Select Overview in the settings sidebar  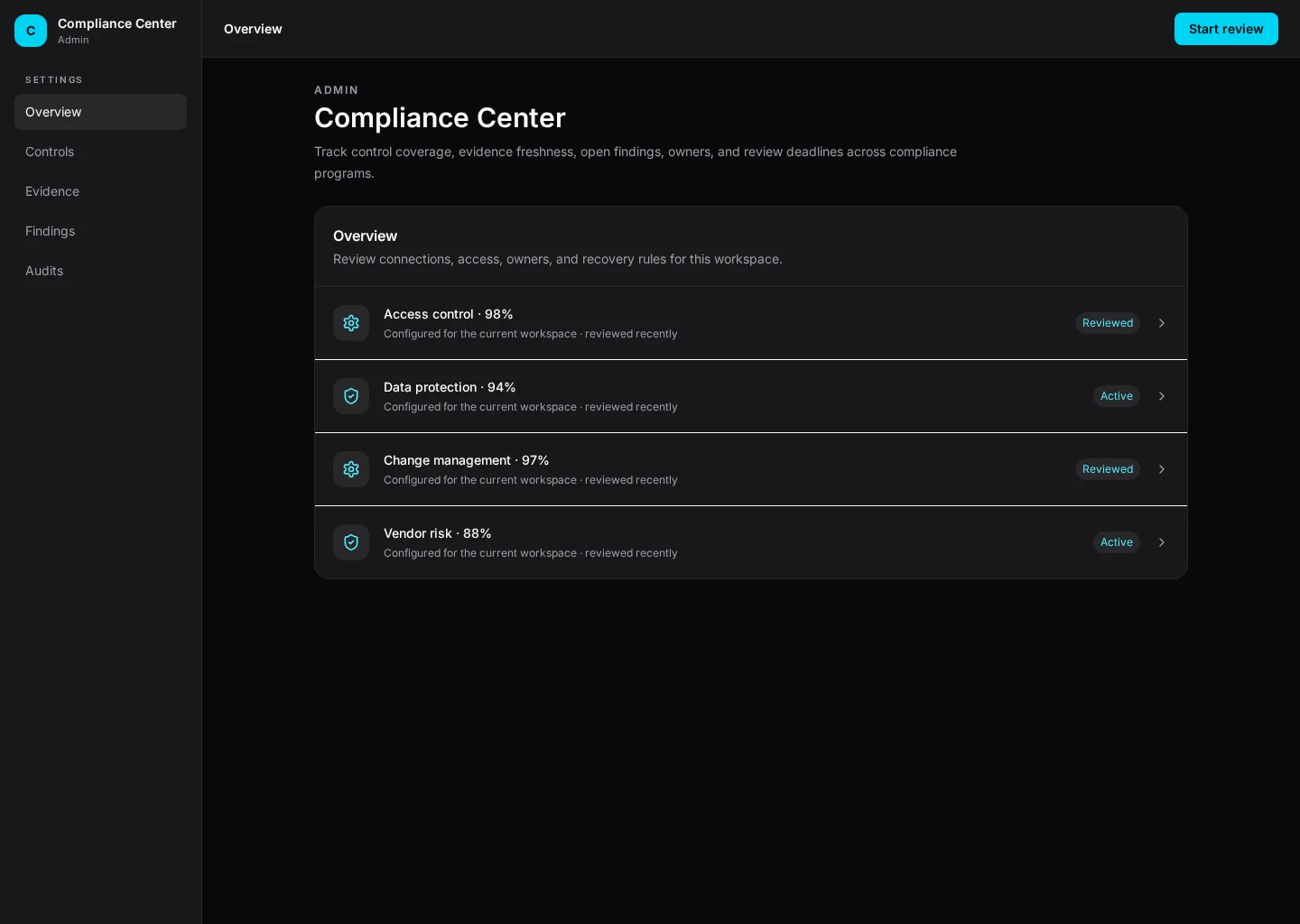100,112
